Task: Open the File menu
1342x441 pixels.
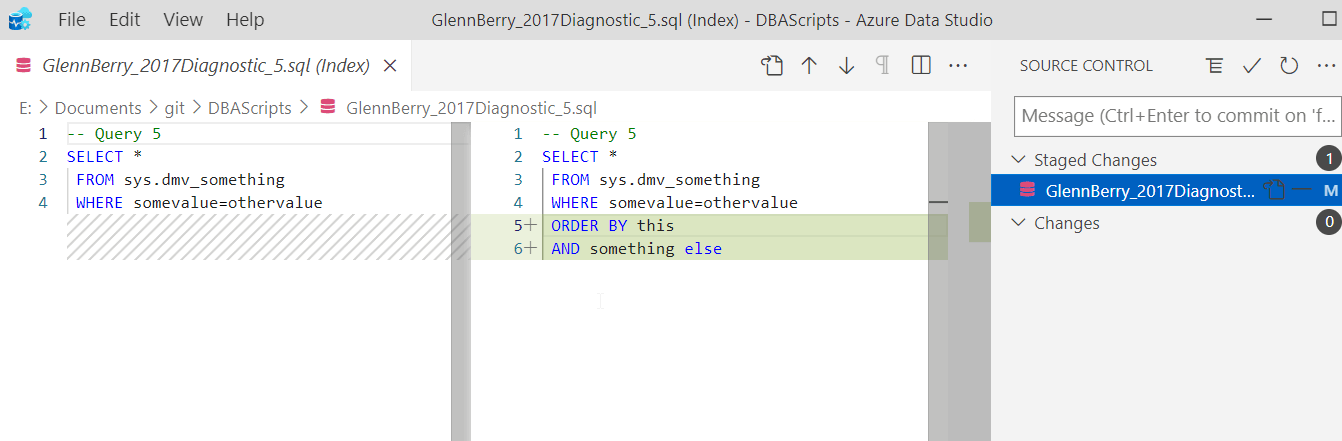Action: pyautogui.click(x=71, y=20)
